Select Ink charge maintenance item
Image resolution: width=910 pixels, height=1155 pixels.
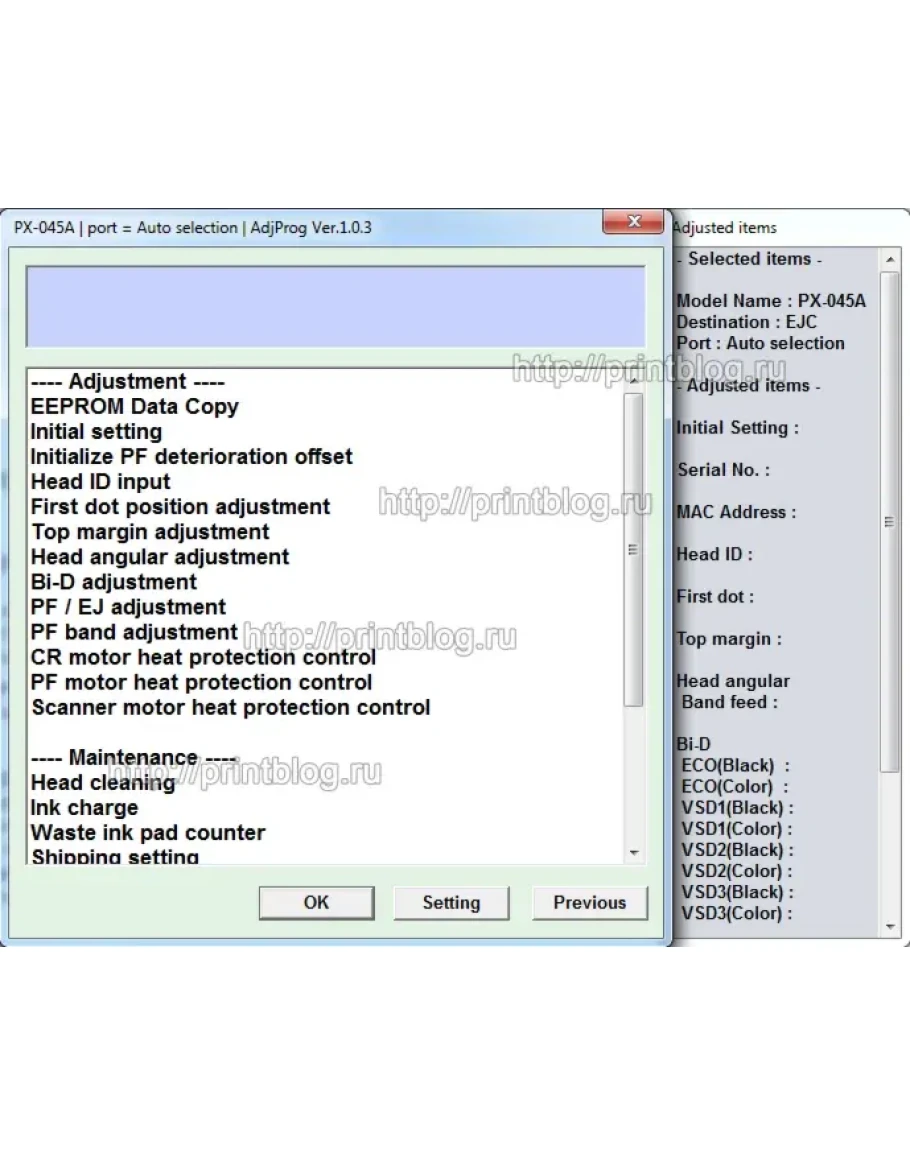[x=84, y=808]
